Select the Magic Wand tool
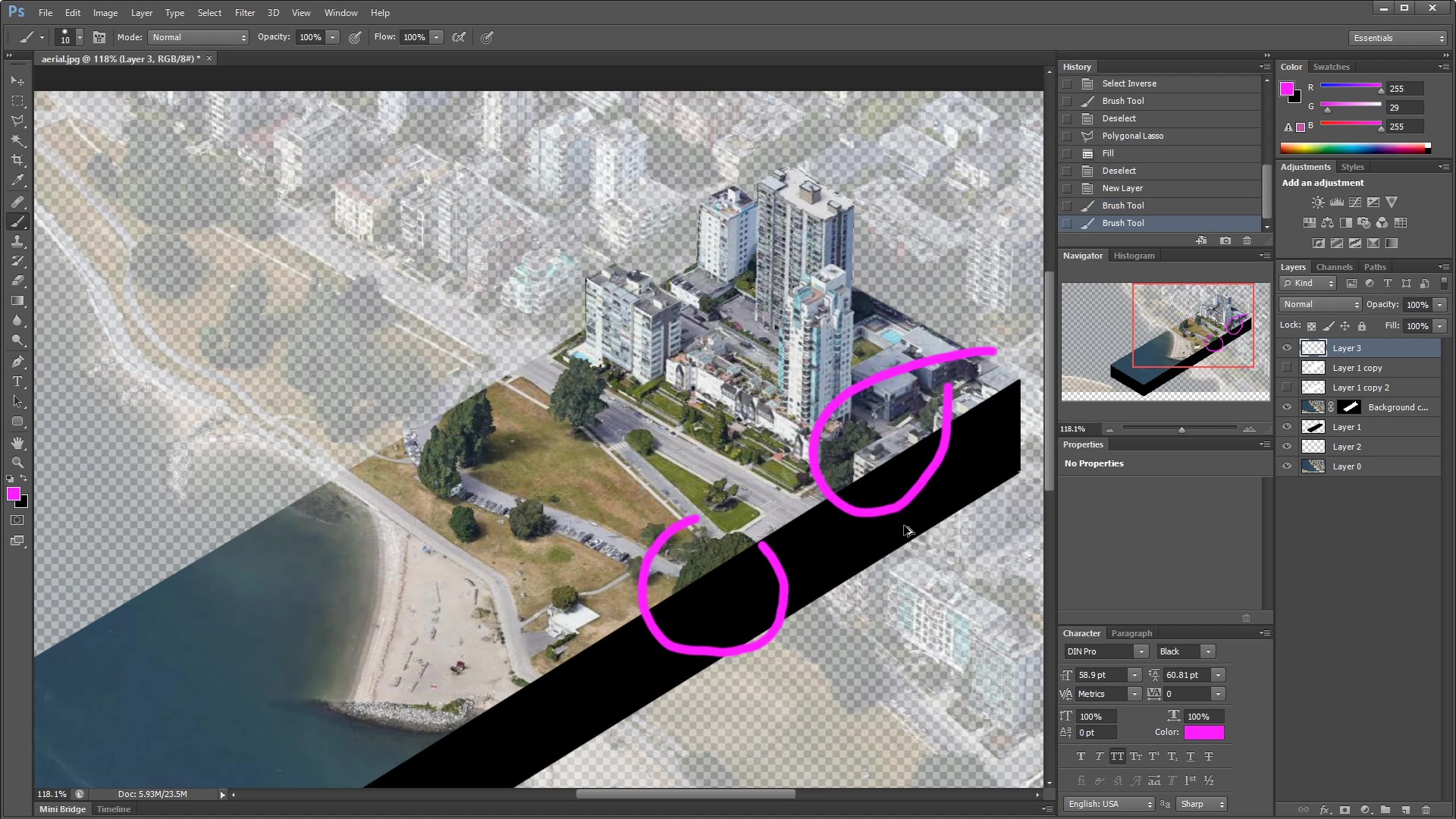Screen dimensions: 1456x819 click(17, 140)
